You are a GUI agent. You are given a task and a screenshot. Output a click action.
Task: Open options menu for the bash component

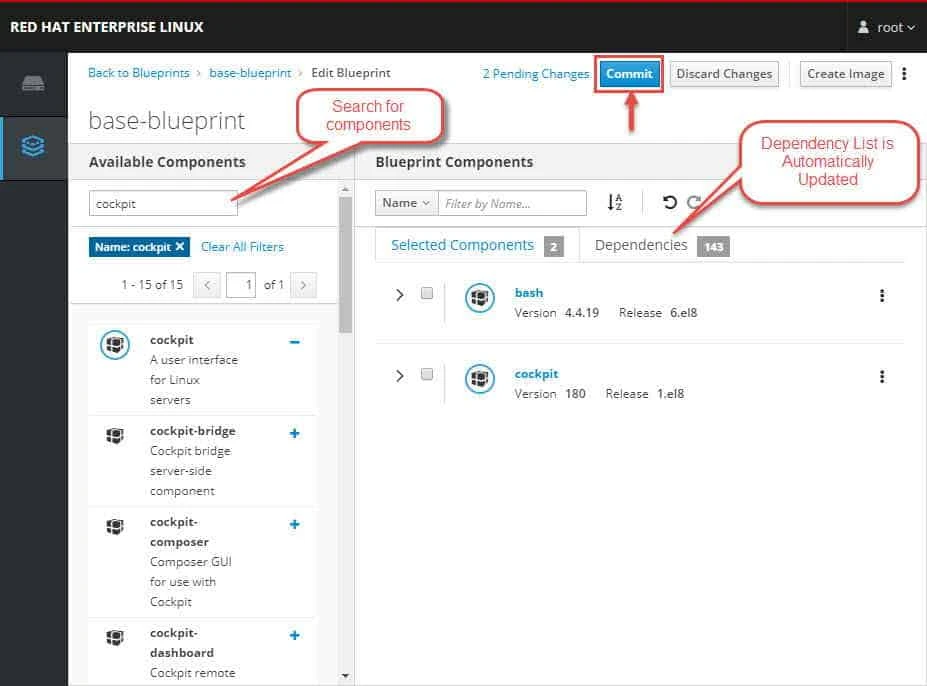(x=881, y=295)
